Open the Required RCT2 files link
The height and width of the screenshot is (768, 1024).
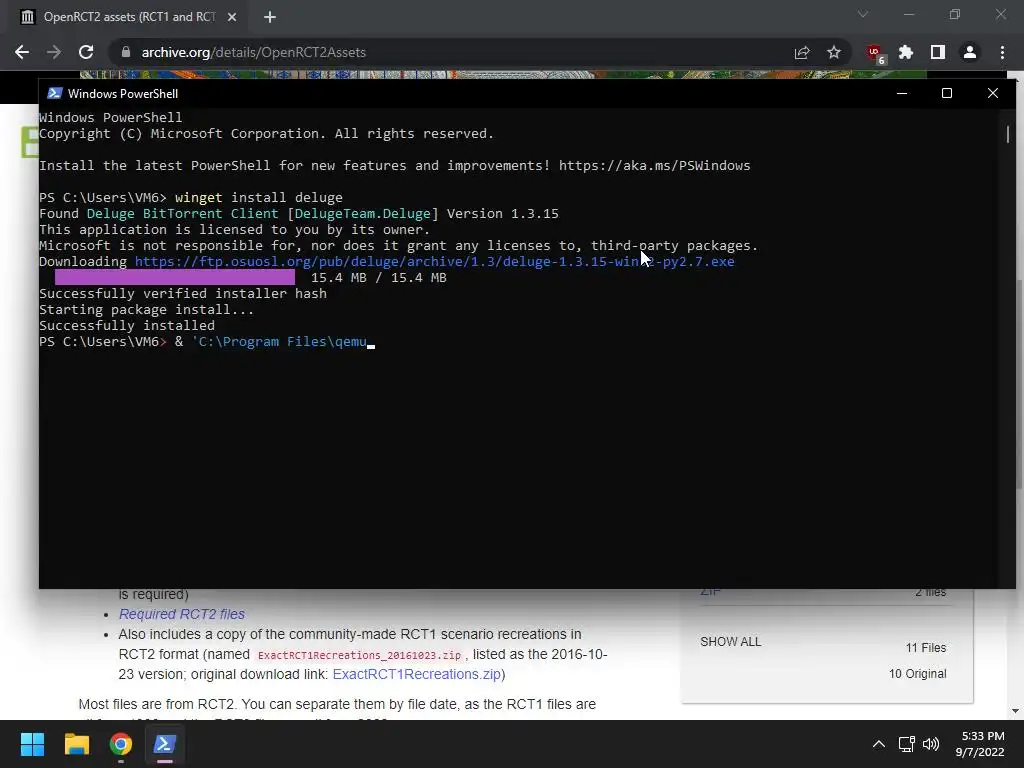pos(182,614)
